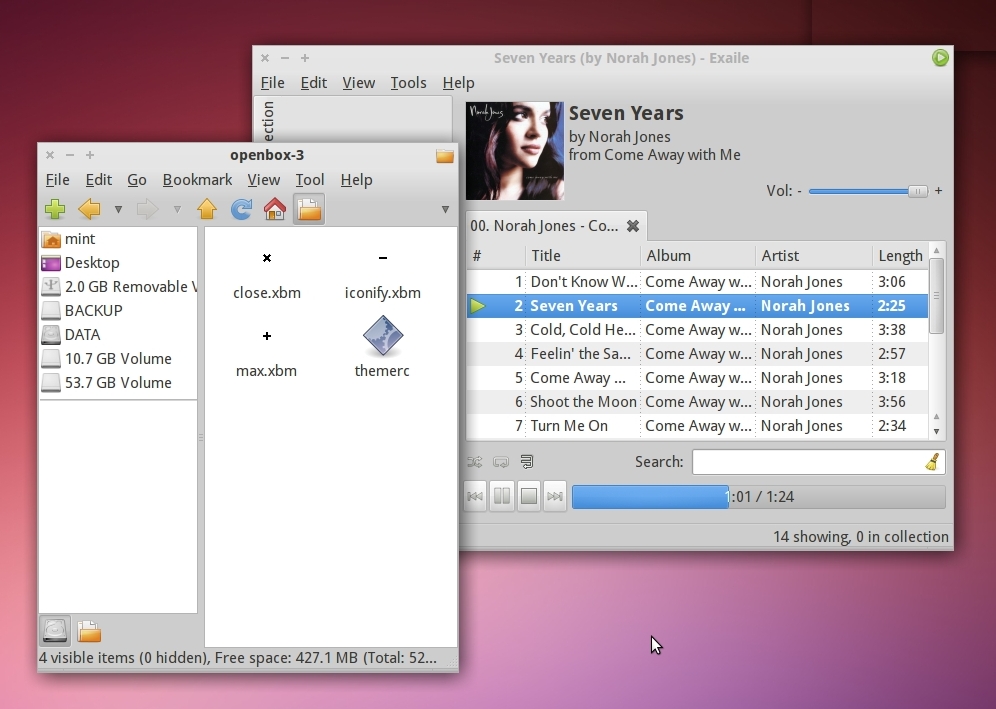The width and height of the screenshot is (996, 709).
Task: Go forward with the right arrow icon
Action: 147,209
